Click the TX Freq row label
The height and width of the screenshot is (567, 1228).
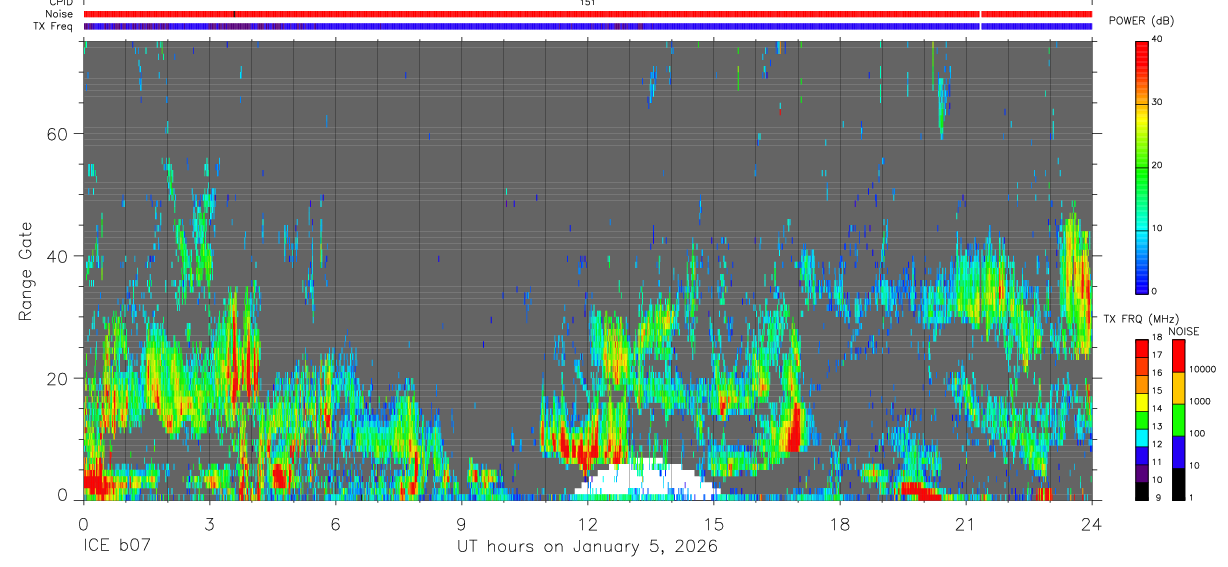(x=54, y=26)
